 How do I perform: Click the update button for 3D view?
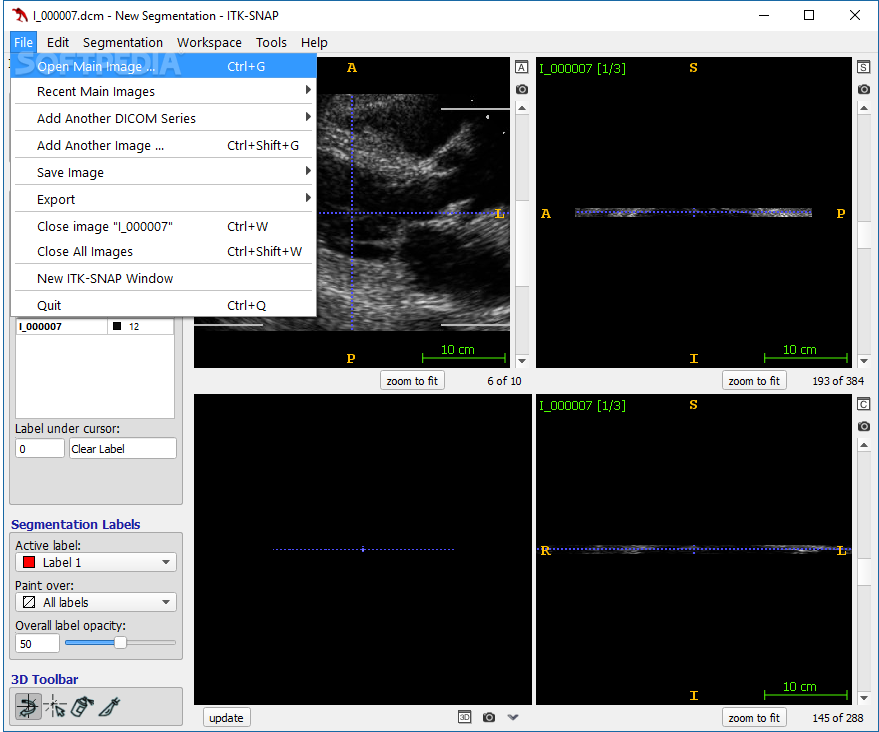pos(226,717)
